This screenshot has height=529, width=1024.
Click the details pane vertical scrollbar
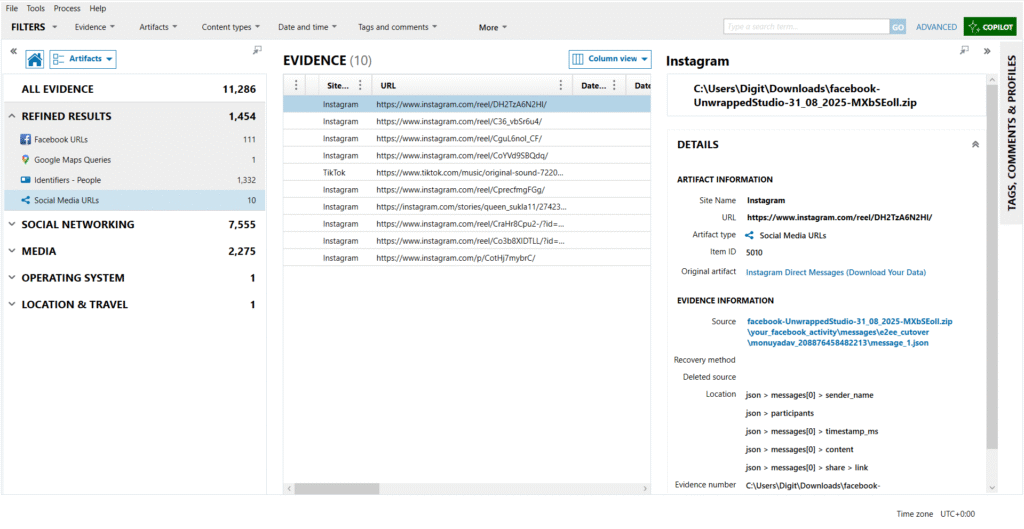point(993,268)
